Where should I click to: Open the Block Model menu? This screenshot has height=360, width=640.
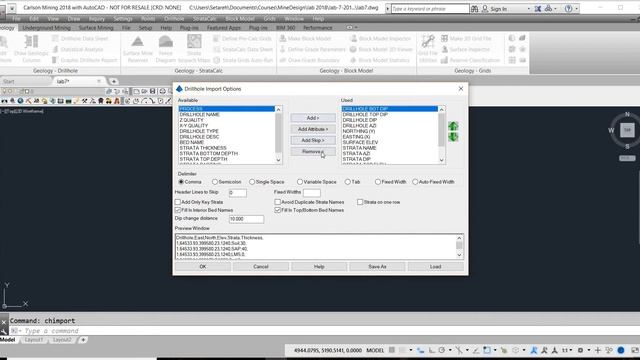tap(240, 19)
